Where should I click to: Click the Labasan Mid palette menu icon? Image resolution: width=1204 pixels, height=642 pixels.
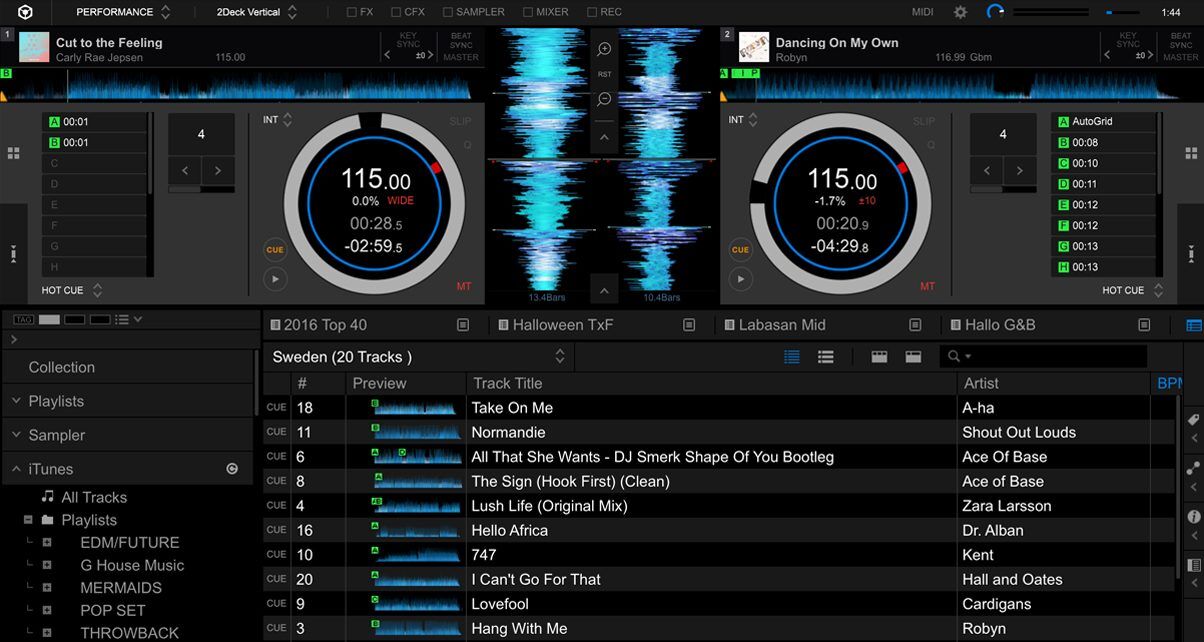pos(915,325)
